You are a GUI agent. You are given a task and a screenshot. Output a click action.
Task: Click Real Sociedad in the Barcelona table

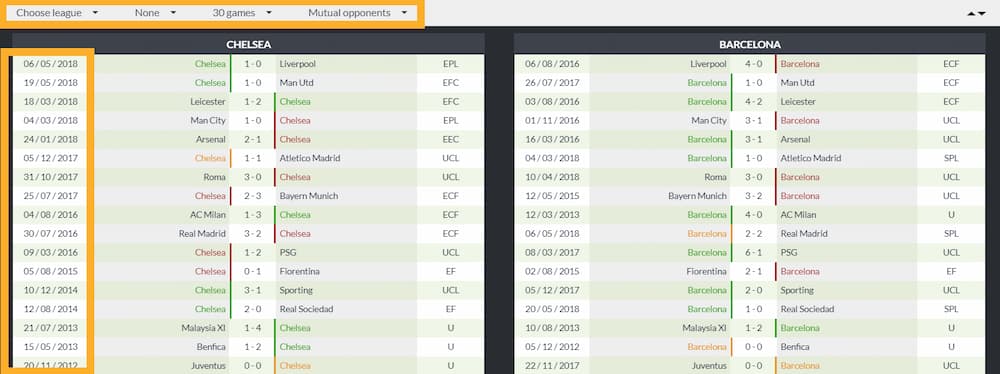pos(807,309)
